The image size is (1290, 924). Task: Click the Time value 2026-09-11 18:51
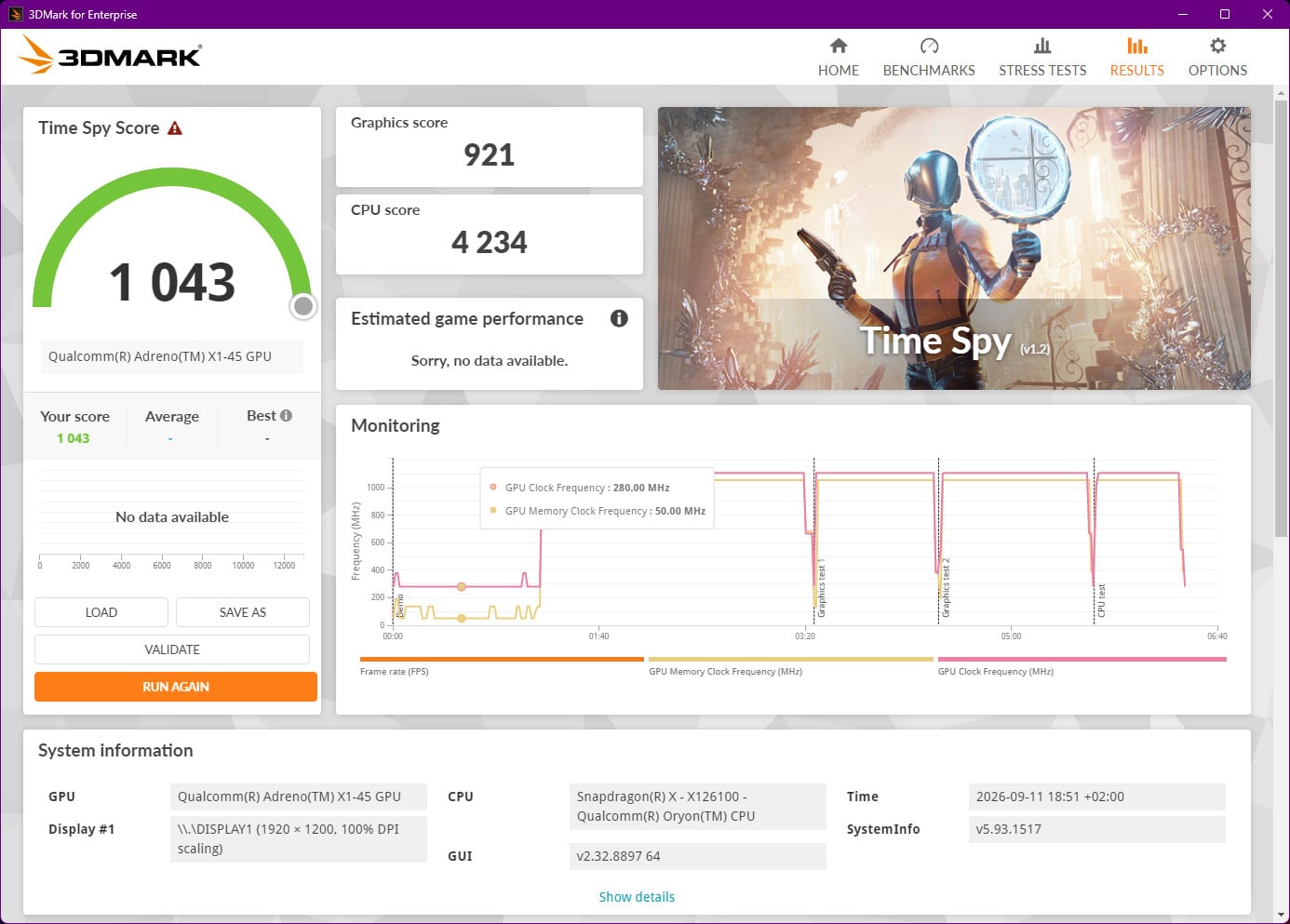pos(1097,797)
